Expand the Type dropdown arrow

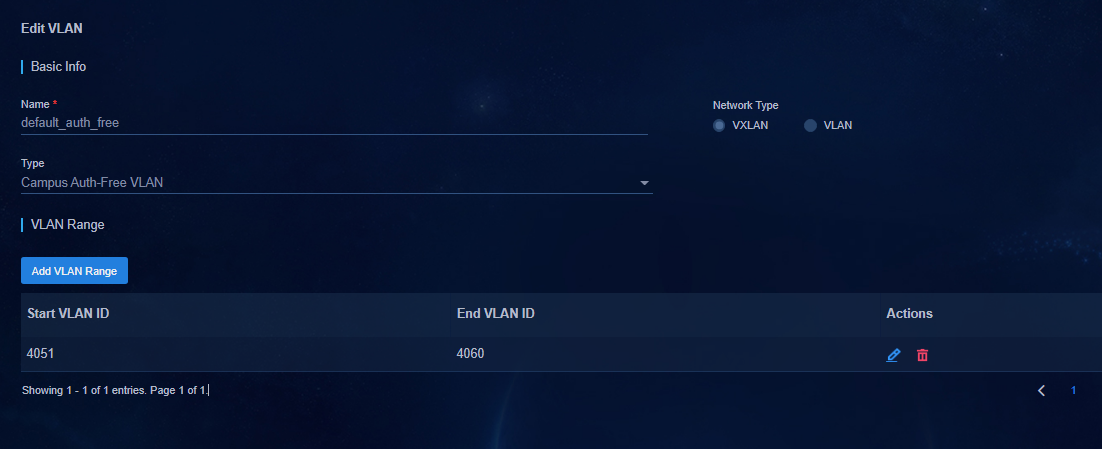click(644, 183)
